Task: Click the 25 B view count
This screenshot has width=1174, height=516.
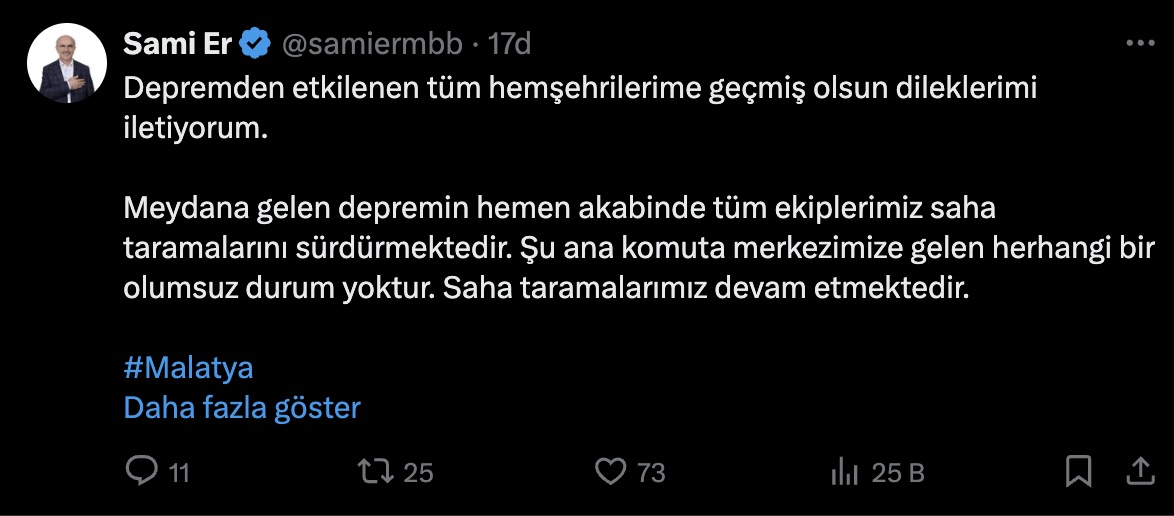Action: [898, 472]
